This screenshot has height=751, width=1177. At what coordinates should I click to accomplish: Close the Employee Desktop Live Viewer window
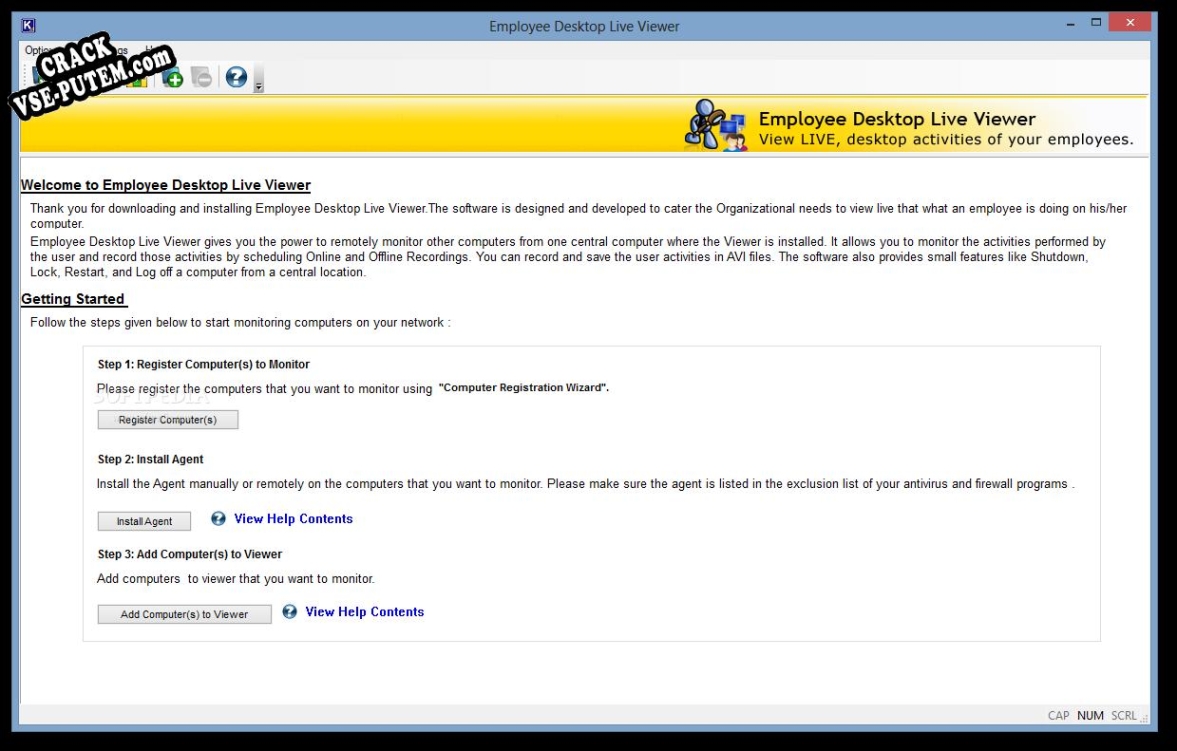1130,23
